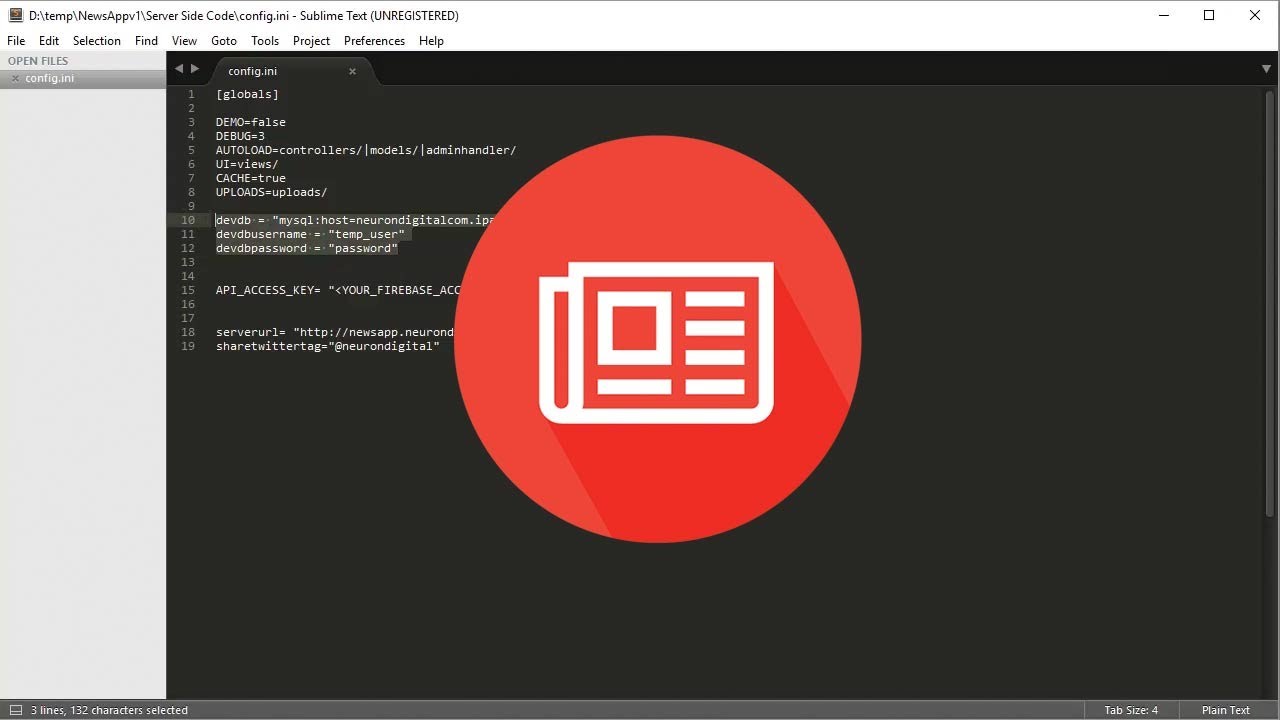1280x720 pixels.
Task: Open the Edit menu
Action: tap(49, 41)
